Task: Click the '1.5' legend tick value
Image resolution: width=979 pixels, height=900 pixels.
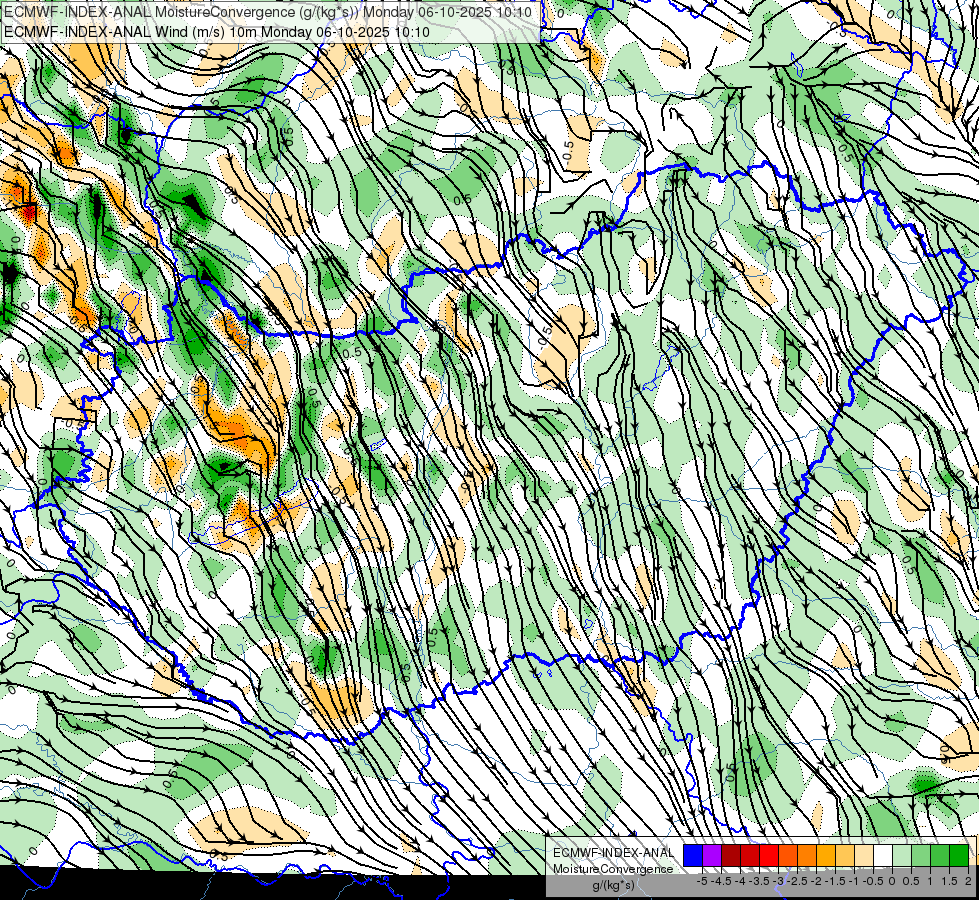Action: click(x=949, y=881)
